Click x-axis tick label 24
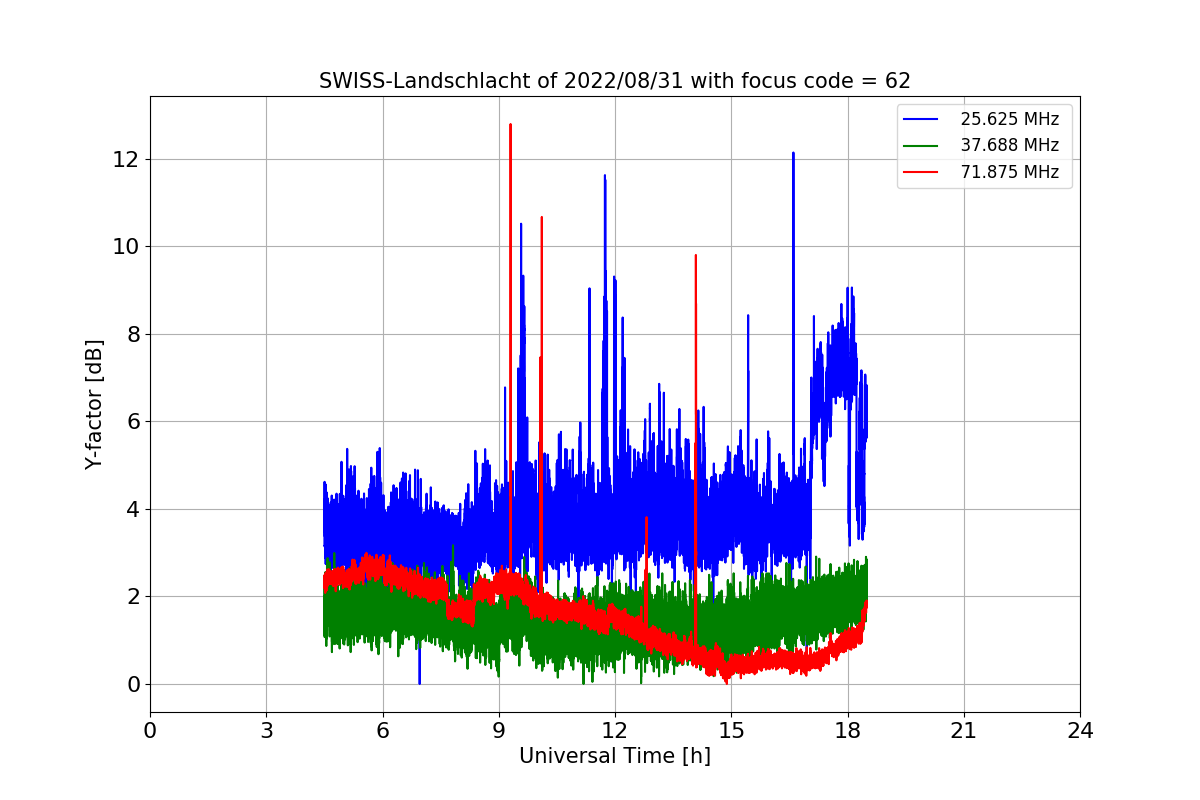The image size is (1200, 800). click(x=1080, y=731)
